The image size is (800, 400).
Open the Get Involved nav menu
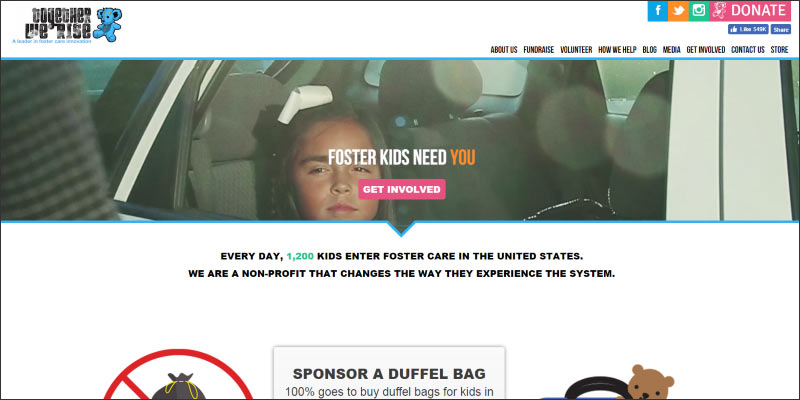tap(706, 50)
